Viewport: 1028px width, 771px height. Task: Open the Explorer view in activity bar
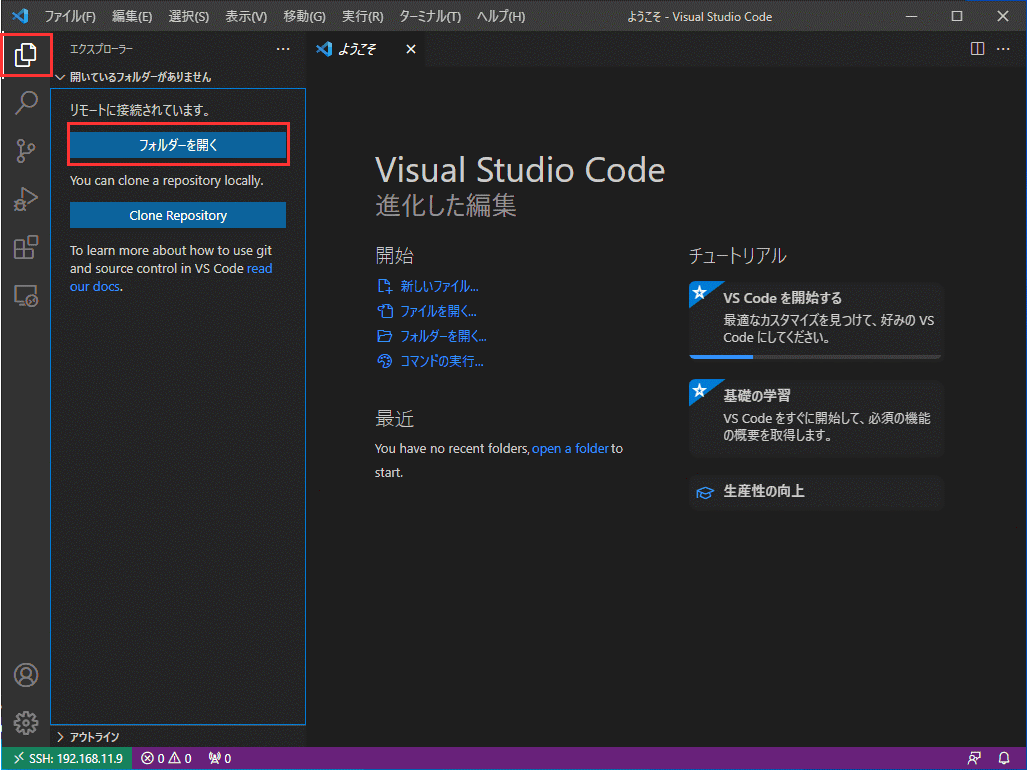pyautogui.click(x=26, y=54)
